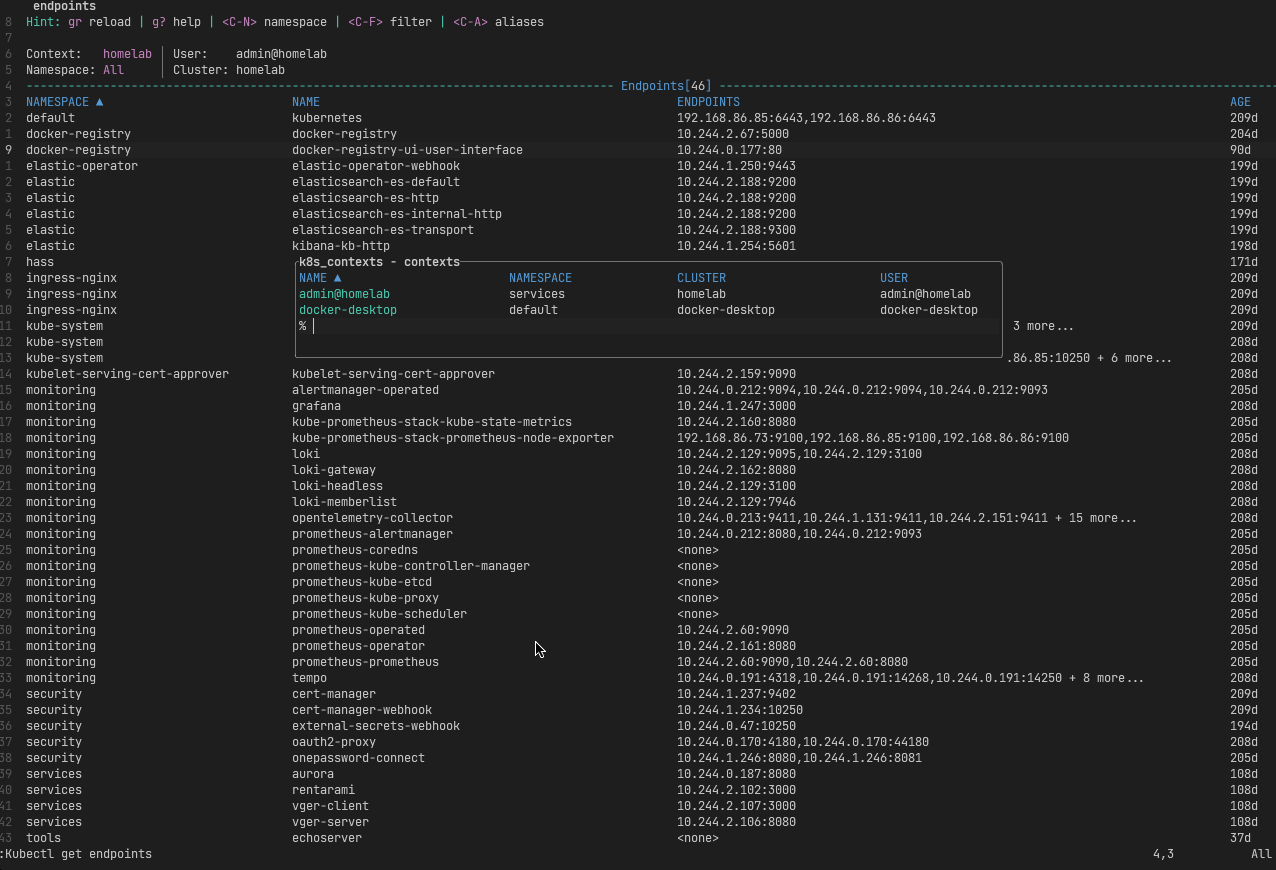This screenshot has height=870, width=1276.
Task: Select the admin@homelab context name in popup
Action: 344,294
